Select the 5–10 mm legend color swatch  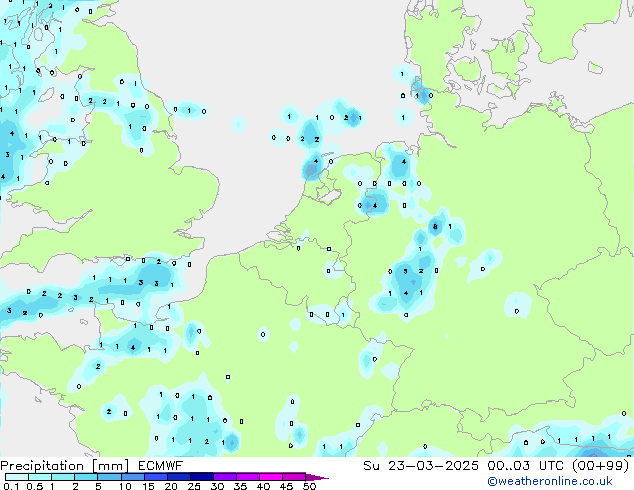(x=109, y=477)
